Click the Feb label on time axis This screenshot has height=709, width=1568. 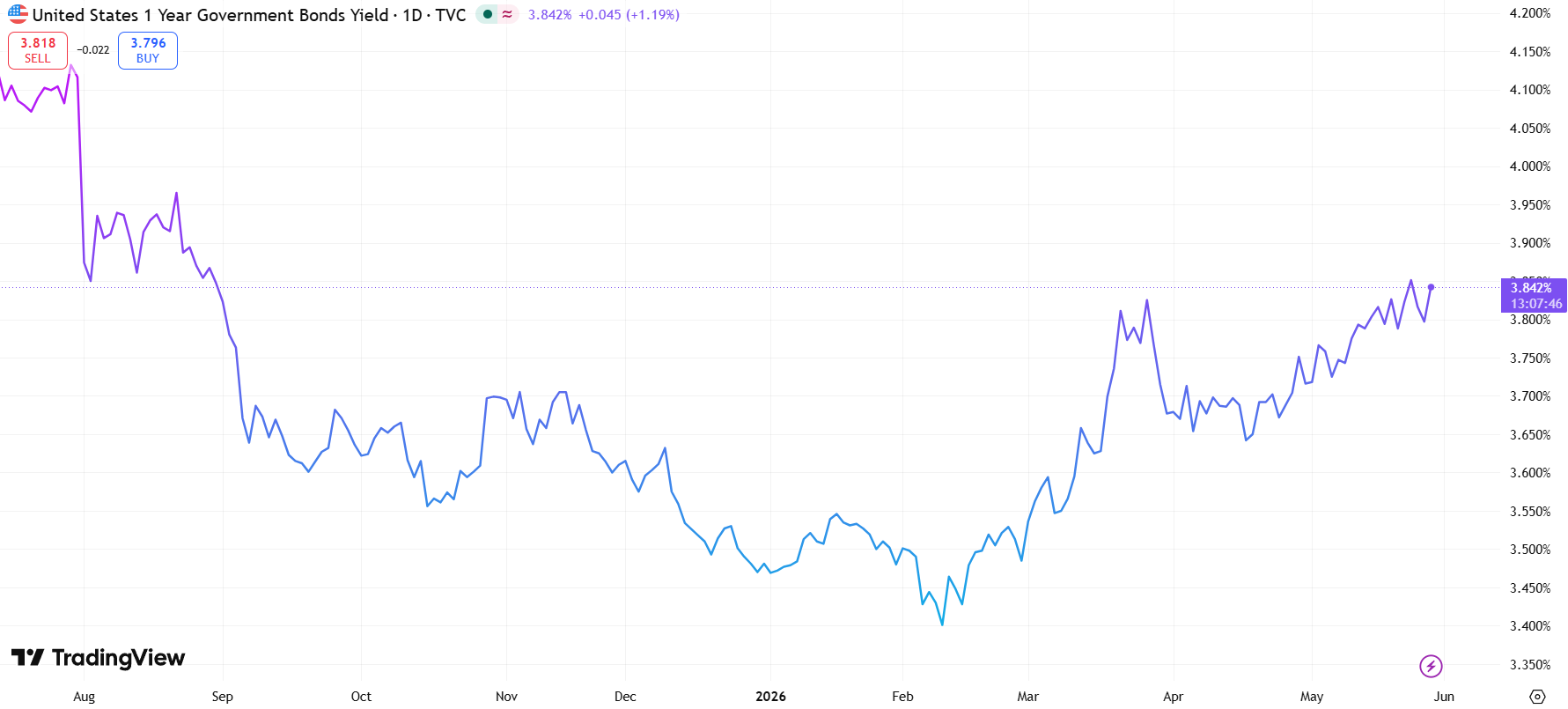(x=902, y=697)
